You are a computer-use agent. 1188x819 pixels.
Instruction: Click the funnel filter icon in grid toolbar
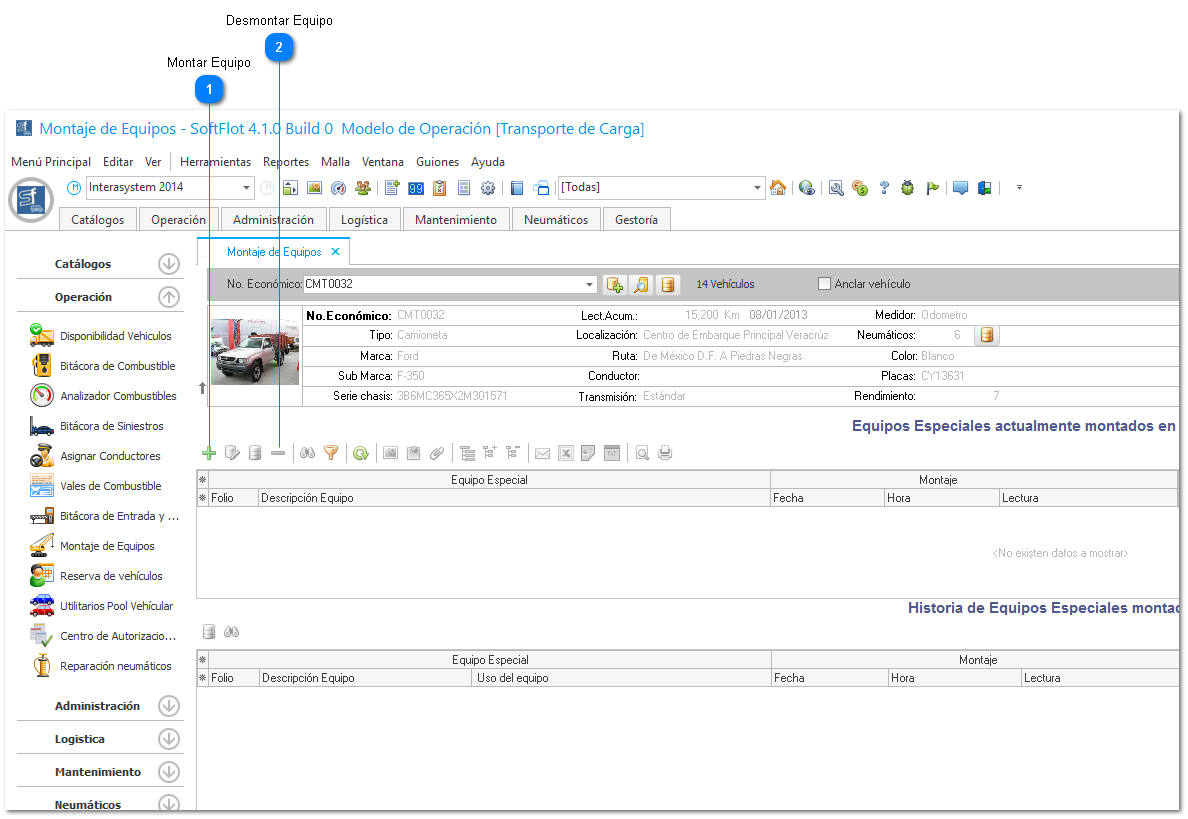331,453
